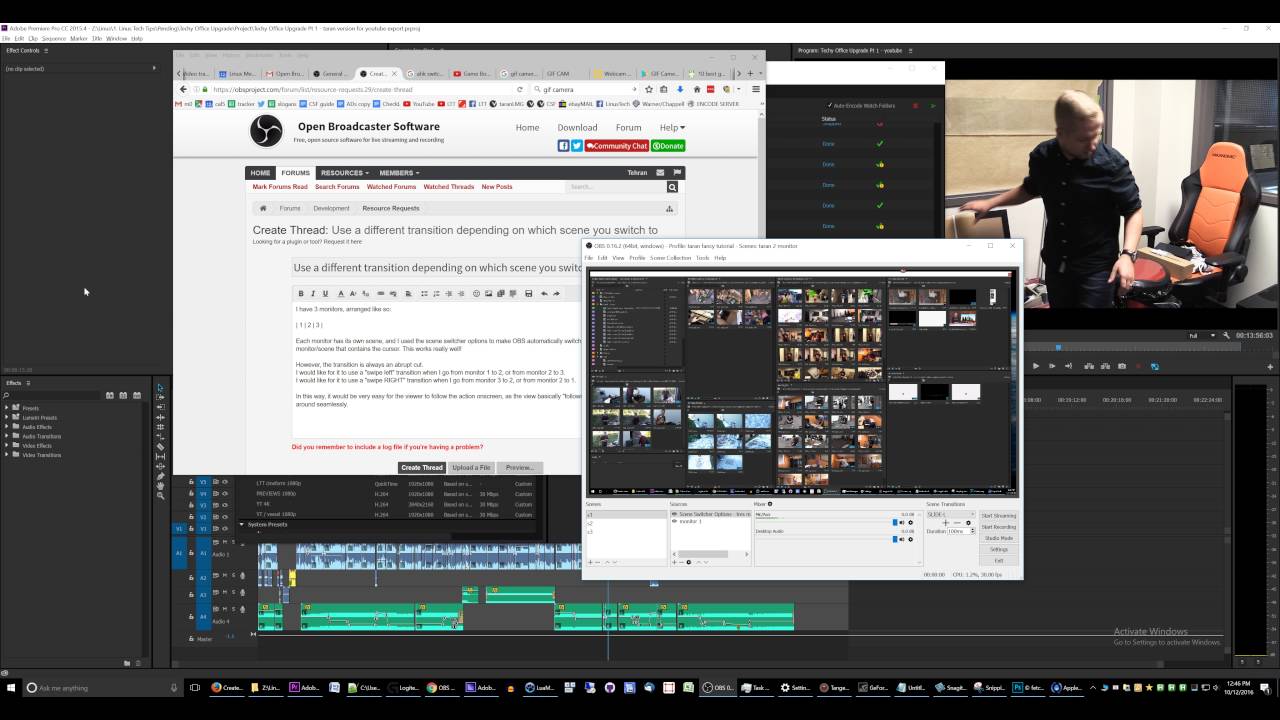Open OBS transition properties gear

[969, 523]
